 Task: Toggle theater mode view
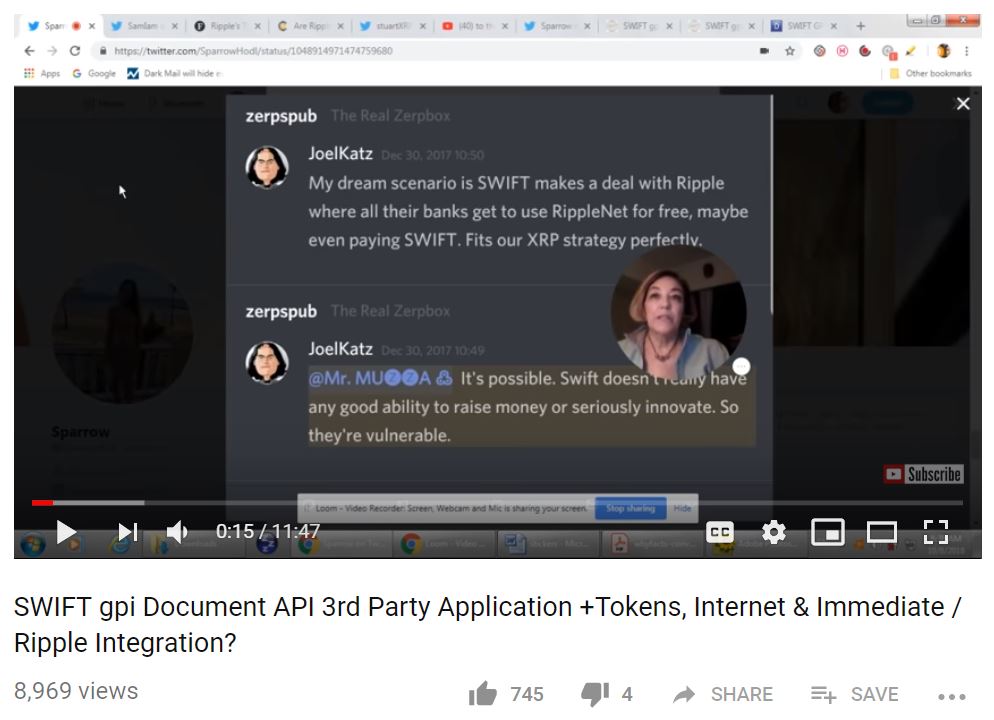tap(881, 533)
